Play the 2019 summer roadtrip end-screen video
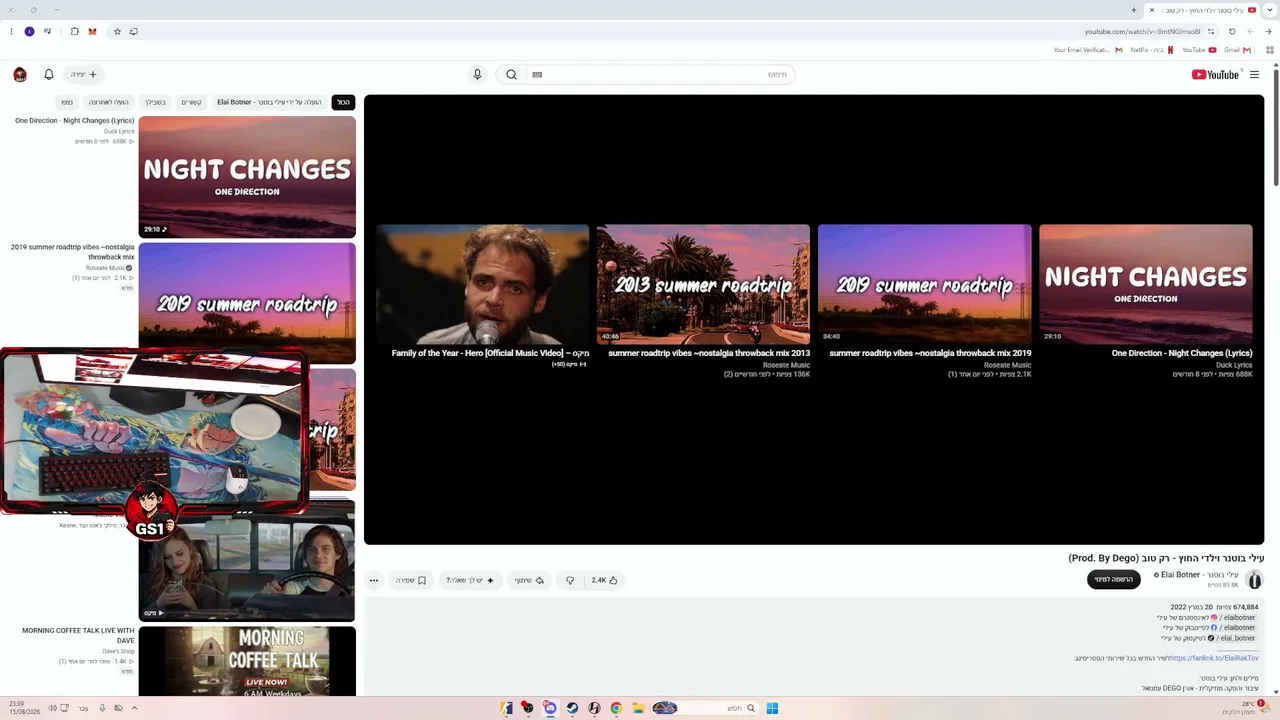 (x=924, y=284)
